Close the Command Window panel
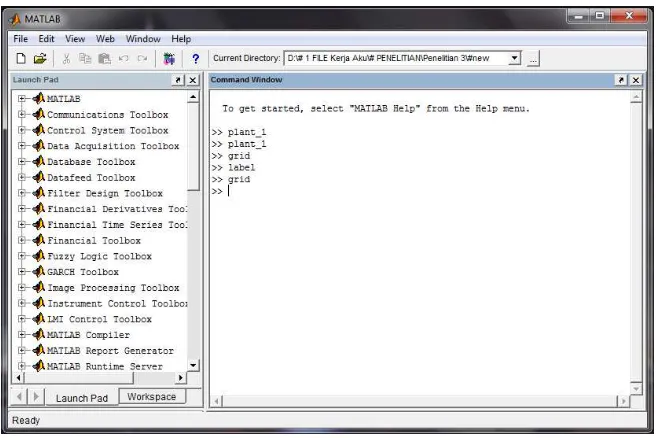660x438 pixels. pyautogui.click(x=636, y=80)
